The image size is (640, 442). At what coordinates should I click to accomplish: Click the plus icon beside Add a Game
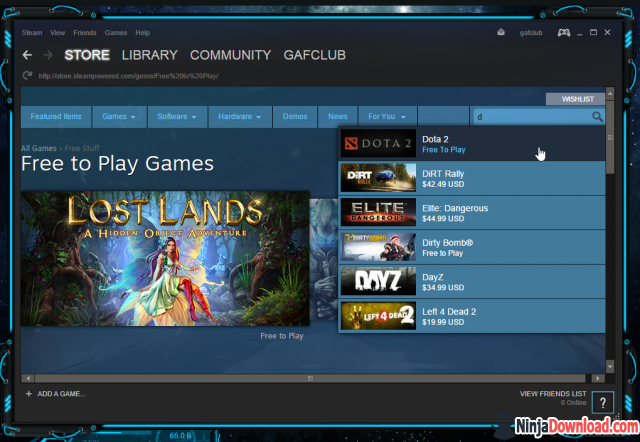pos(29,393)
